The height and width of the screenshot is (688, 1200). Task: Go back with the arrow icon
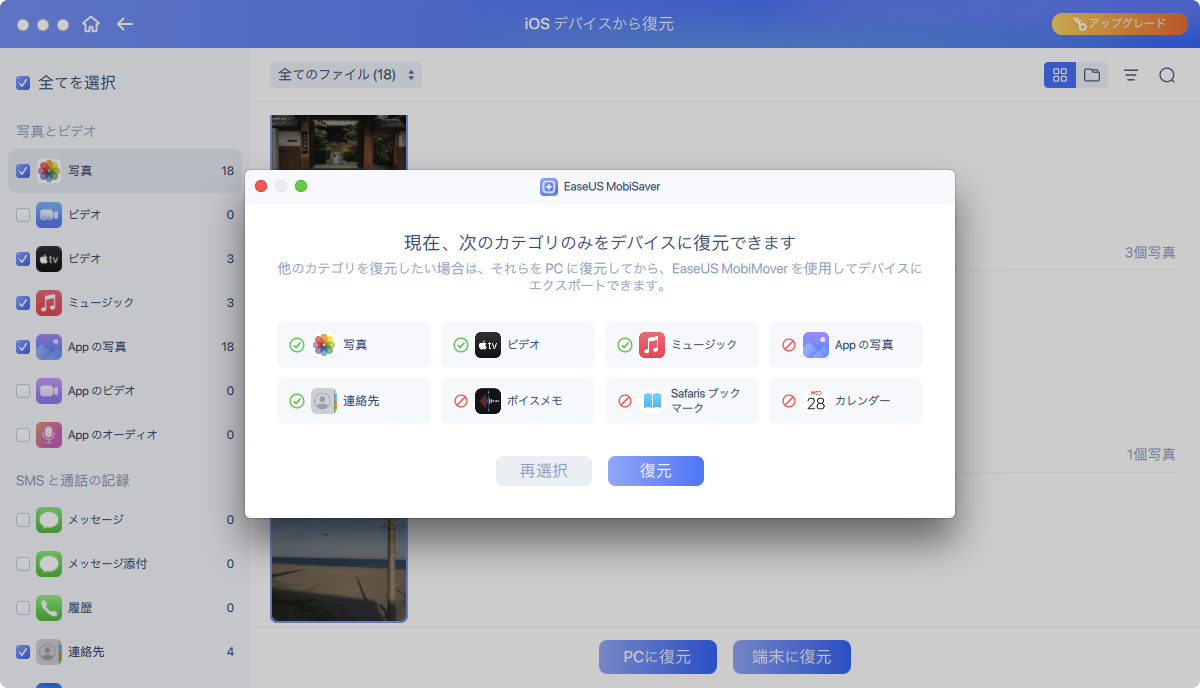[125, 24]
